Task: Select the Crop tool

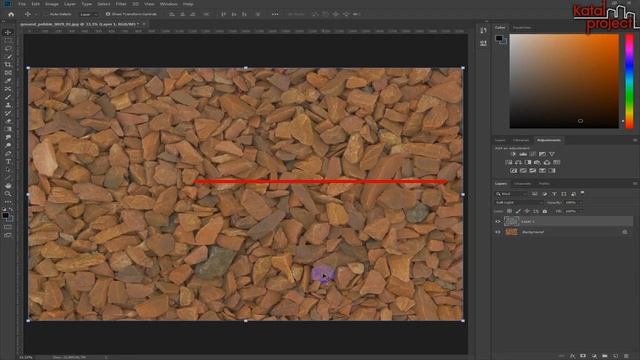Action: [8, 64]
